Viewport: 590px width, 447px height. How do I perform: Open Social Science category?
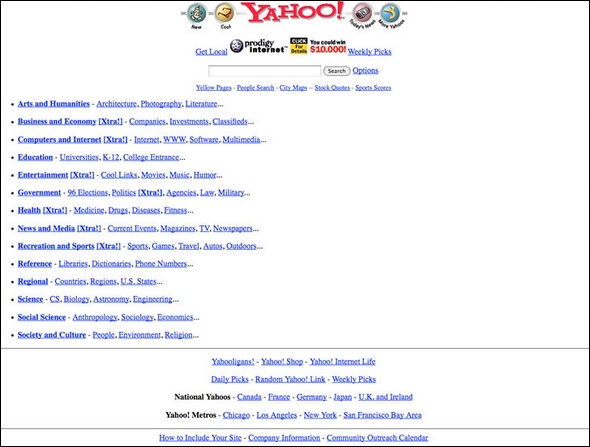[42, 317]
